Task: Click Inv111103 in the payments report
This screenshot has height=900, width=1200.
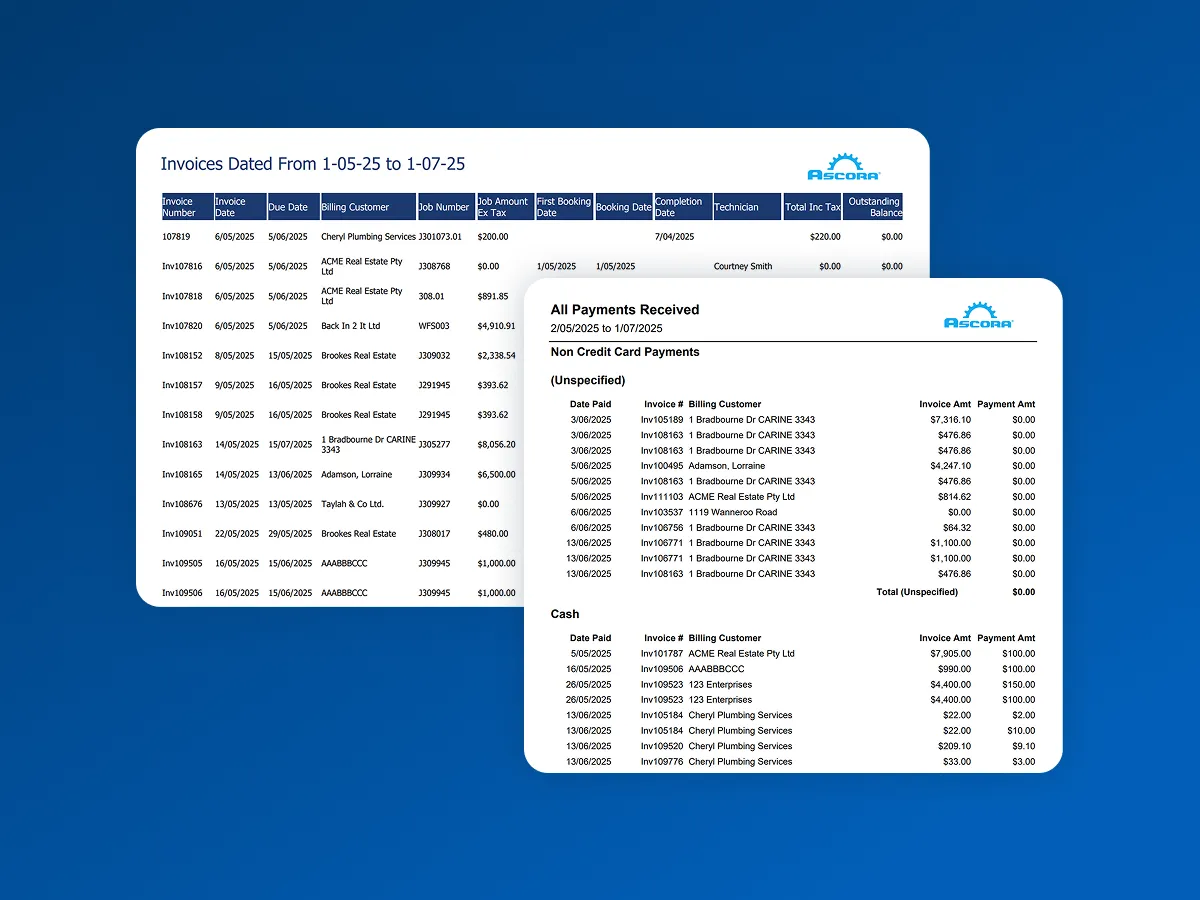Action: [662, 497]
